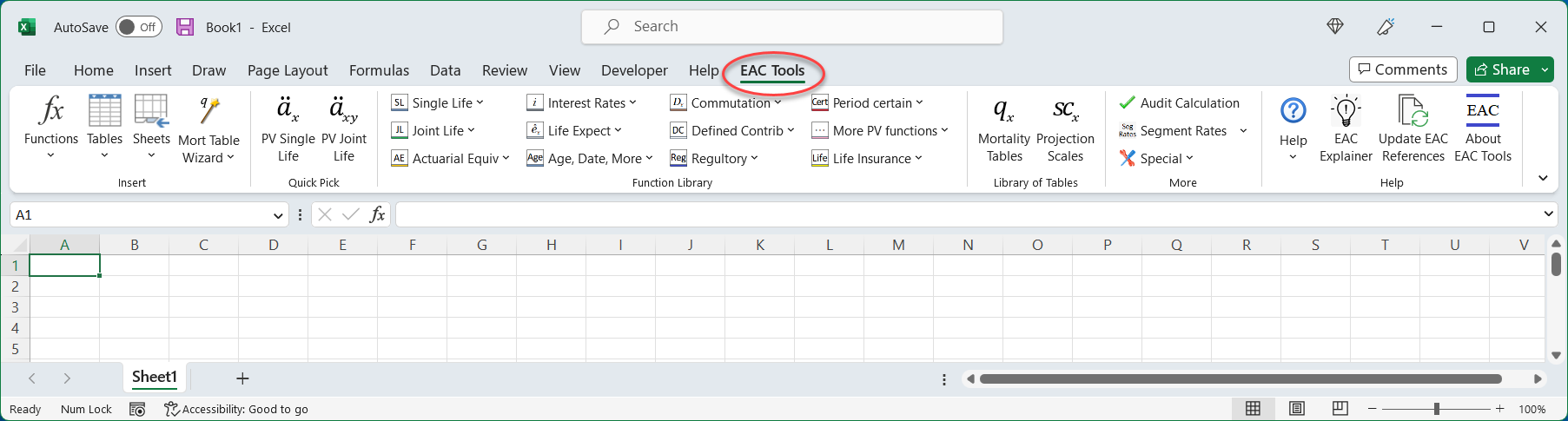Click the zoom level 100%

[x=1532, y=409]
